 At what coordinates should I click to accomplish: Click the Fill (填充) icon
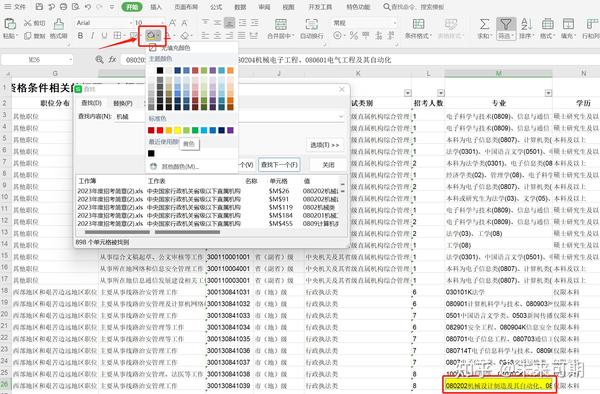pos(568,24)
